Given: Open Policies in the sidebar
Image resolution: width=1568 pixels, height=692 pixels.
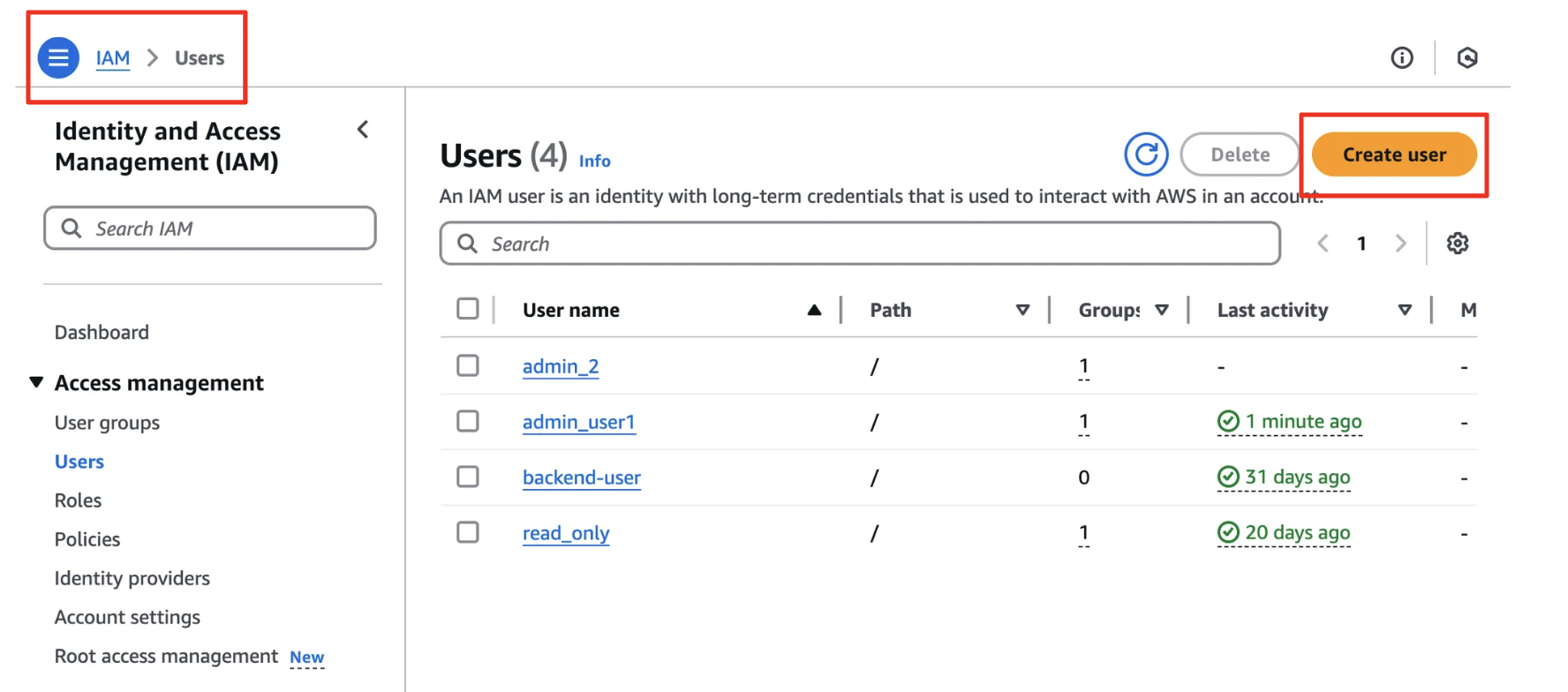Looking at the screenshot, I should [x=87, y=539].
